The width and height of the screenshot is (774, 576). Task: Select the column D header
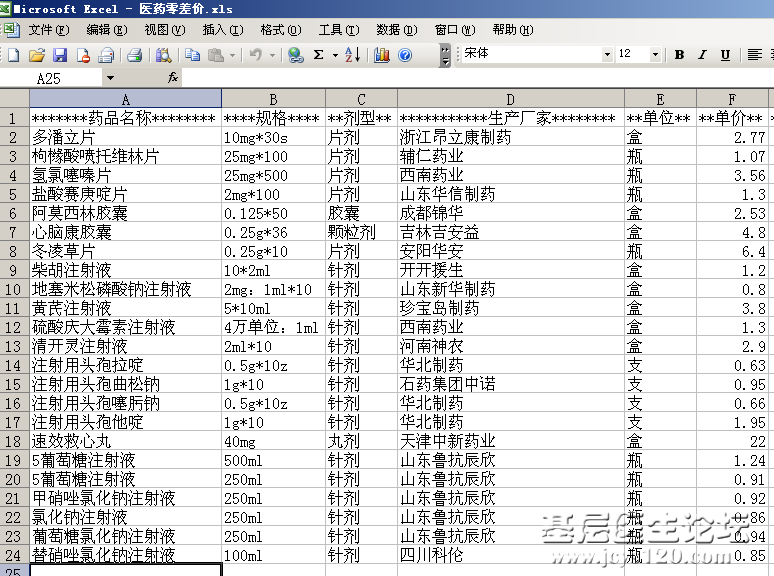510,99
